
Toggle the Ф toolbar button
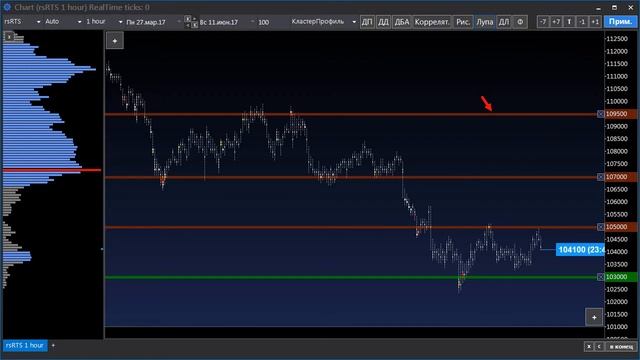pos(520,22)
